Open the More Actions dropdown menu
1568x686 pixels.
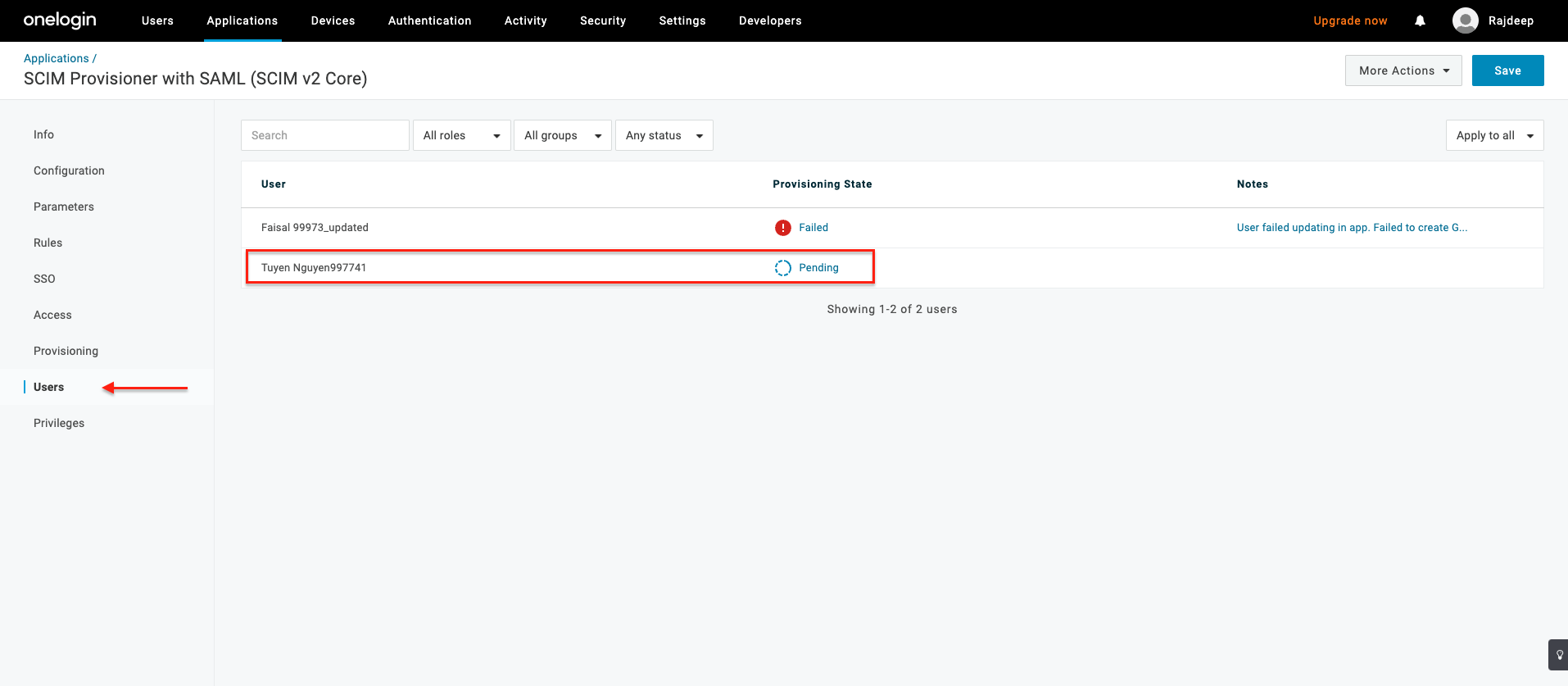click(x=1403, y=70)
